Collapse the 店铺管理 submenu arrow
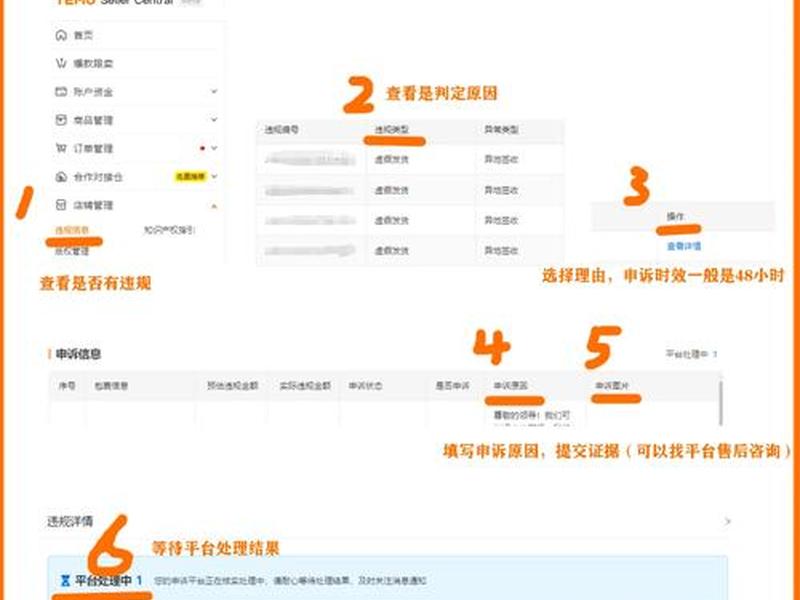 214,206
